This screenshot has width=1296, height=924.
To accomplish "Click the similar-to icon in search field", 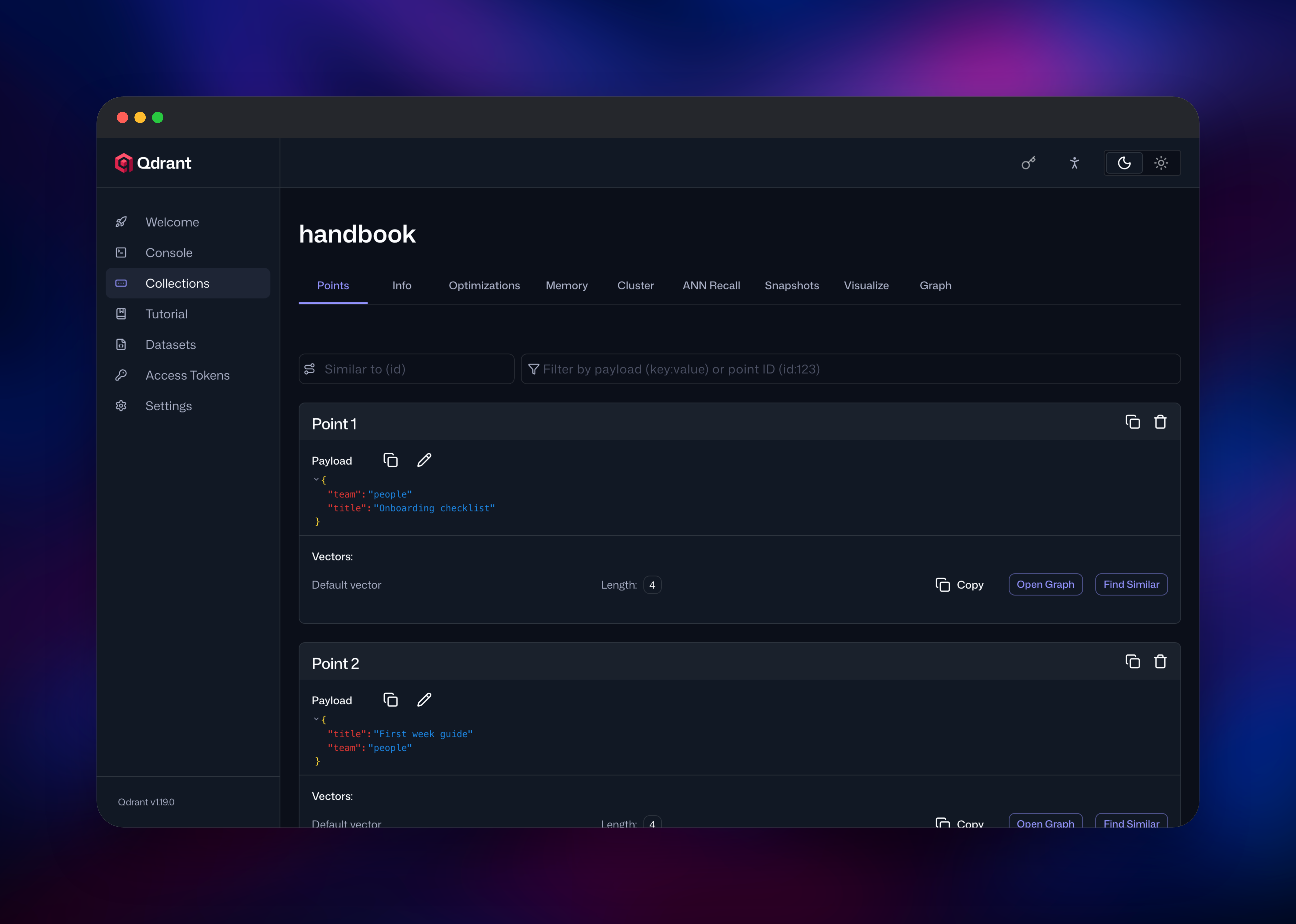I will [x=310, y=369].
